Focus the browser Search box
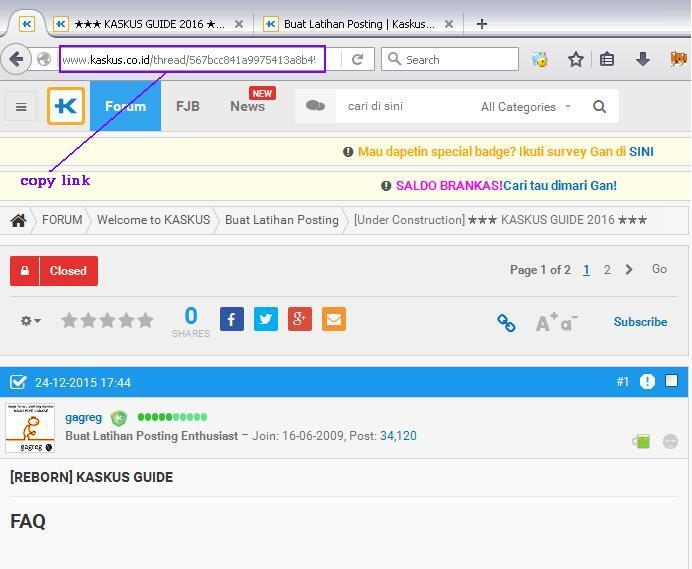This screenshot has height=569, width=692. (450, 59)
